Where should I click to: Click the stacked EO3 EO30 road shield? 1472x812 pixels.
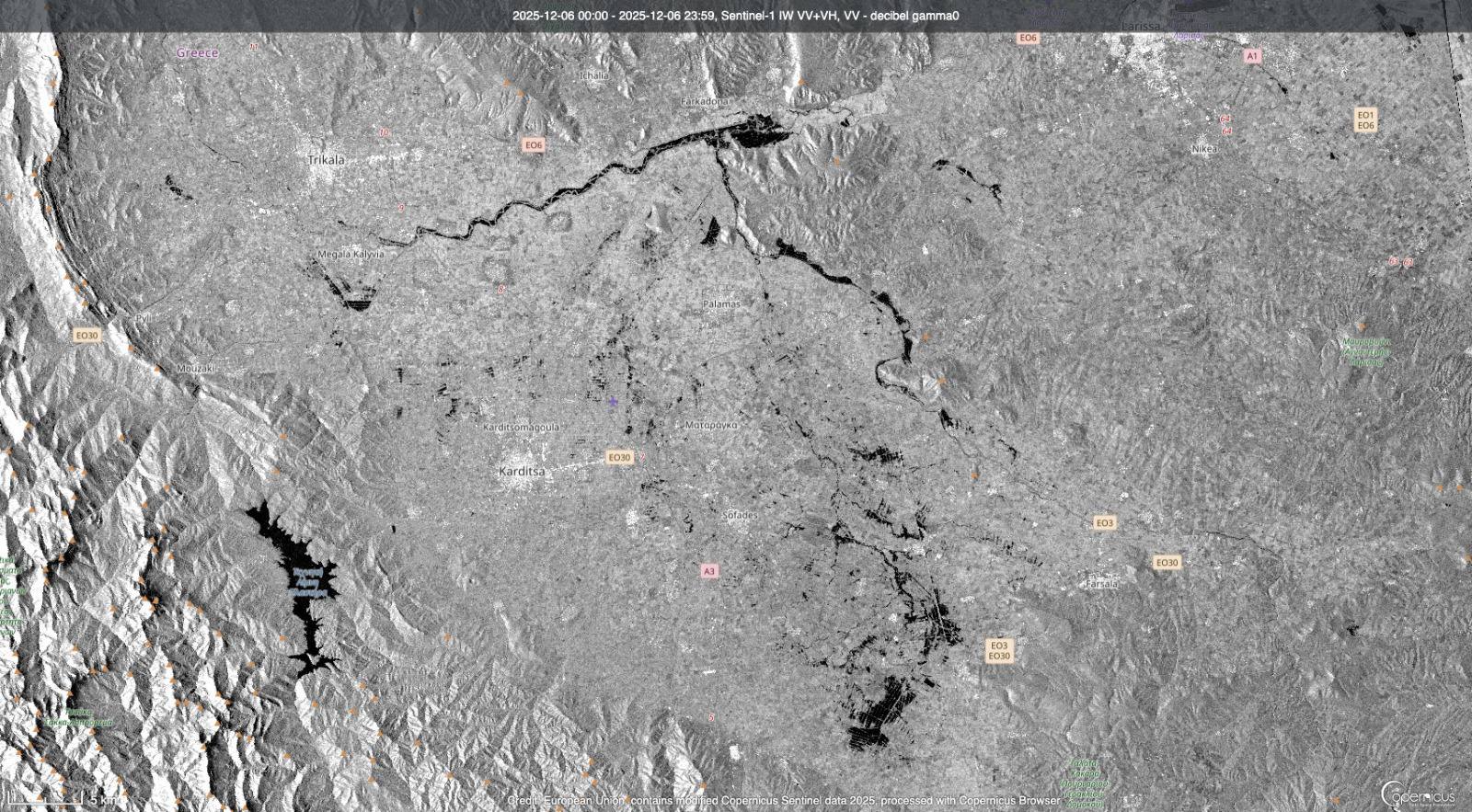[999, 651]
